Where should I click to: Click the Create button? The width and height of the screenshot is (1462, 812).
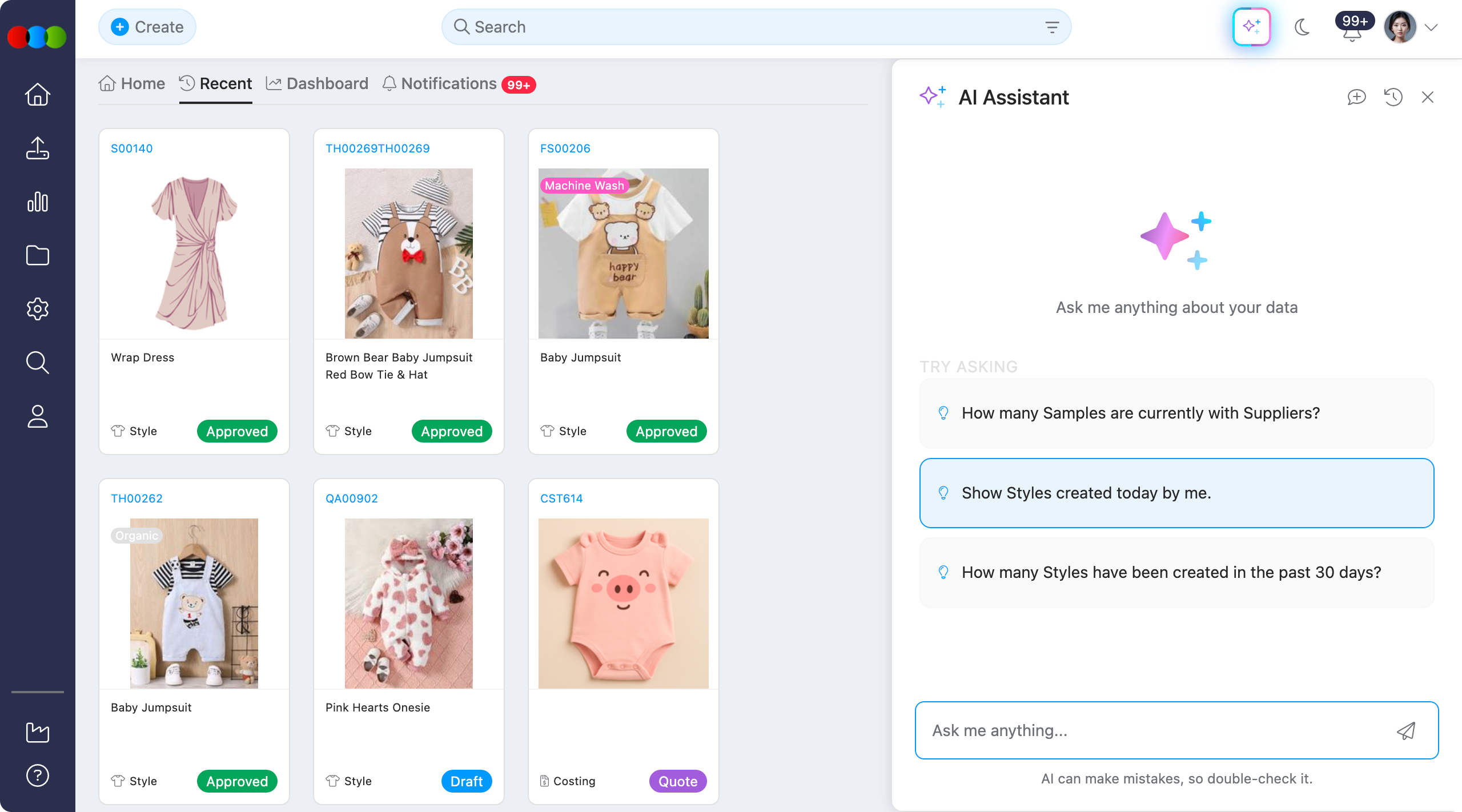click(x=147, y=26)
